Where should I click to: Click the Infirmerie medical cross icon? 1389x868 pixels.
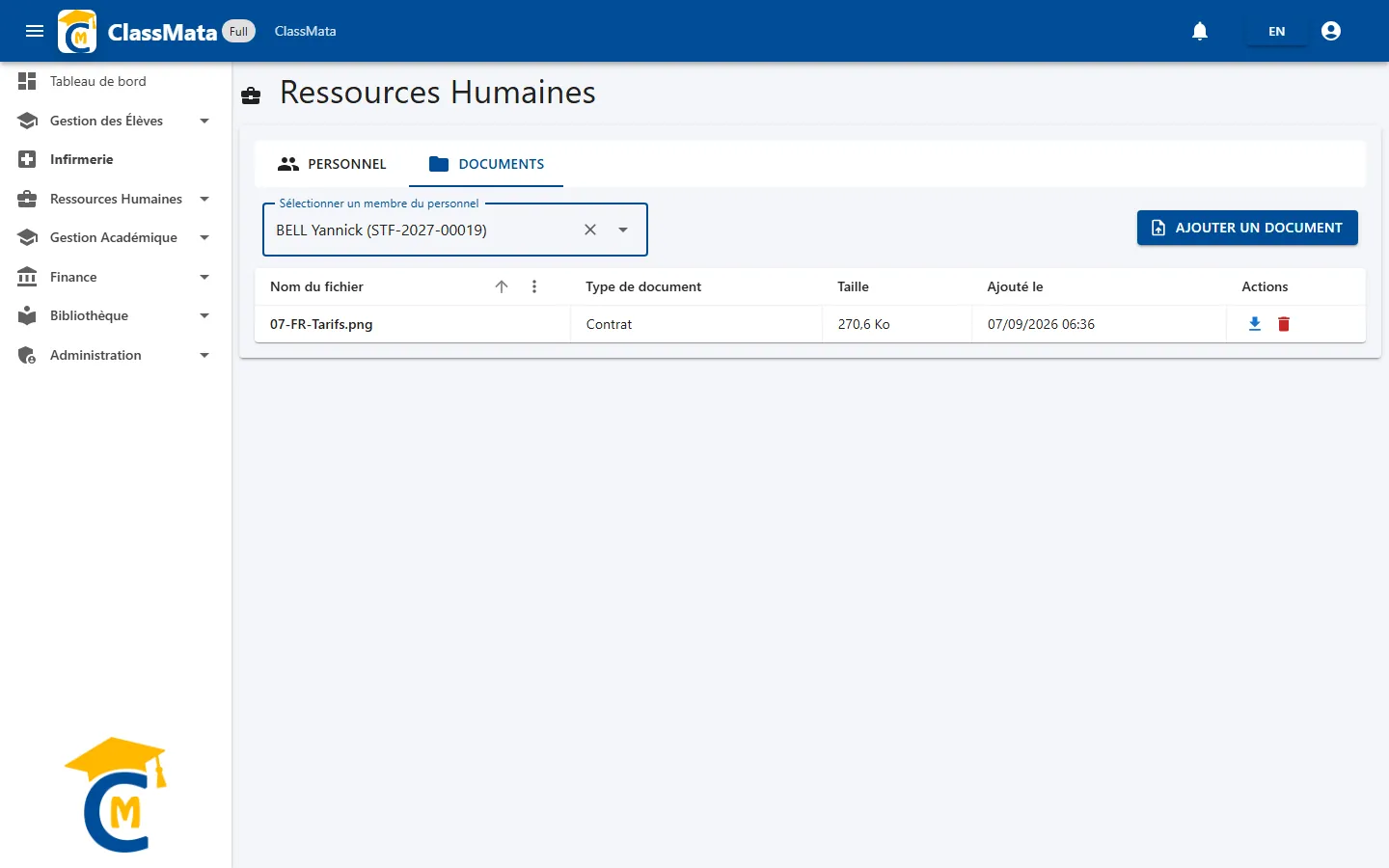point(27,159)
